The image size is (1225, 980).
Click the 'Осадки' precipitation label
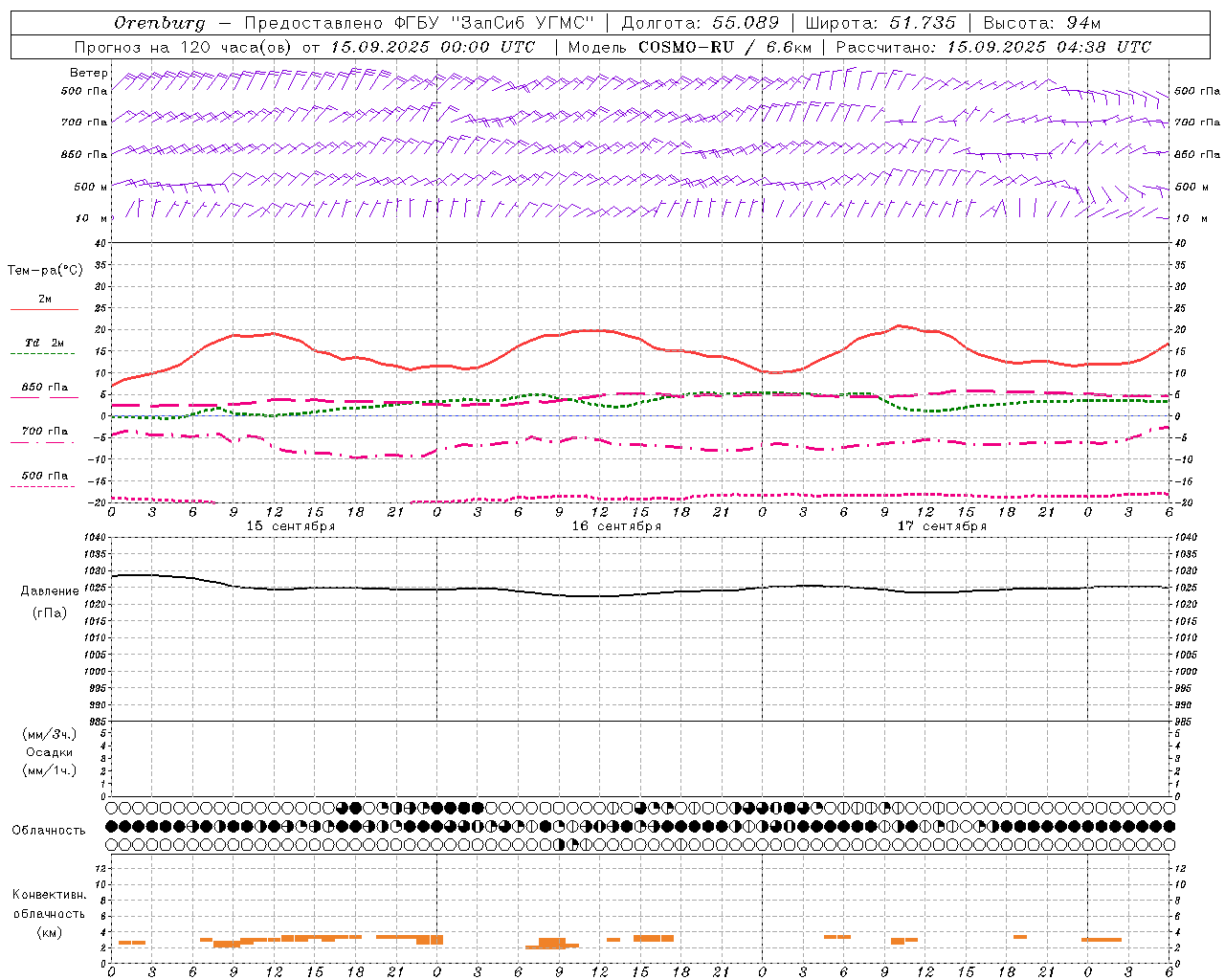pyautogui.click(x=50, y=752)
